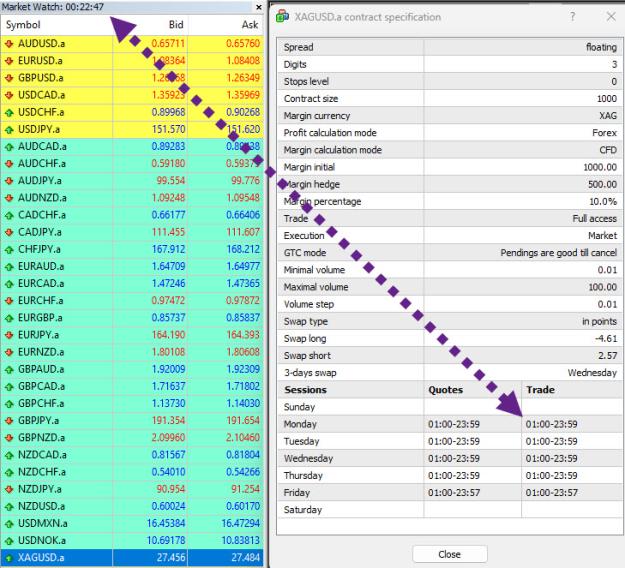Screen dimensions: 625x568
Task: Click the down arrow icon beside AUDUSD.a
Action: [x=9, y=43]
